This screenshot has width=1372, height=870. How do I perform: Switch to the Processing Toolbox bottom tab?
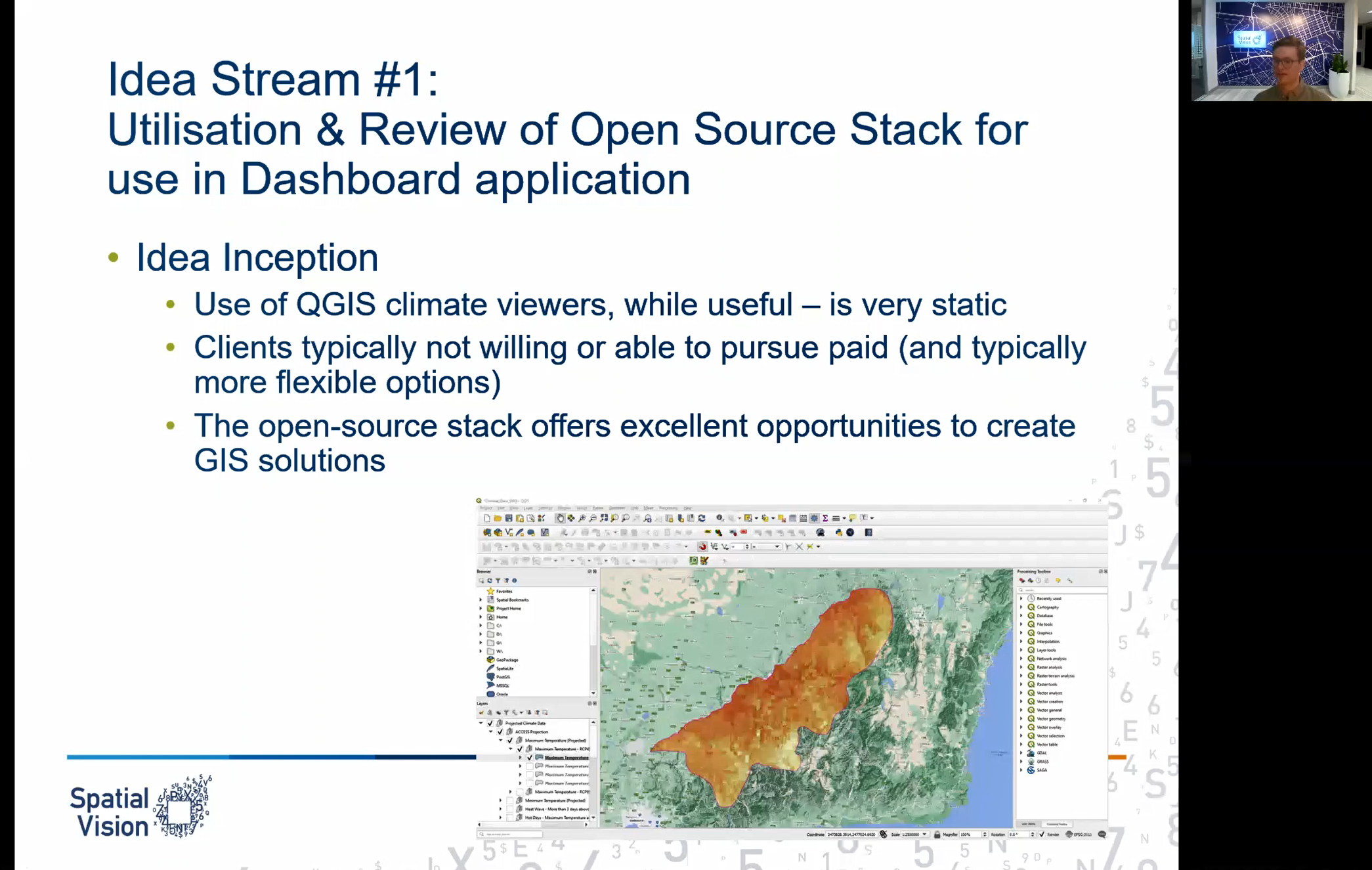[x=1056, y=823]
